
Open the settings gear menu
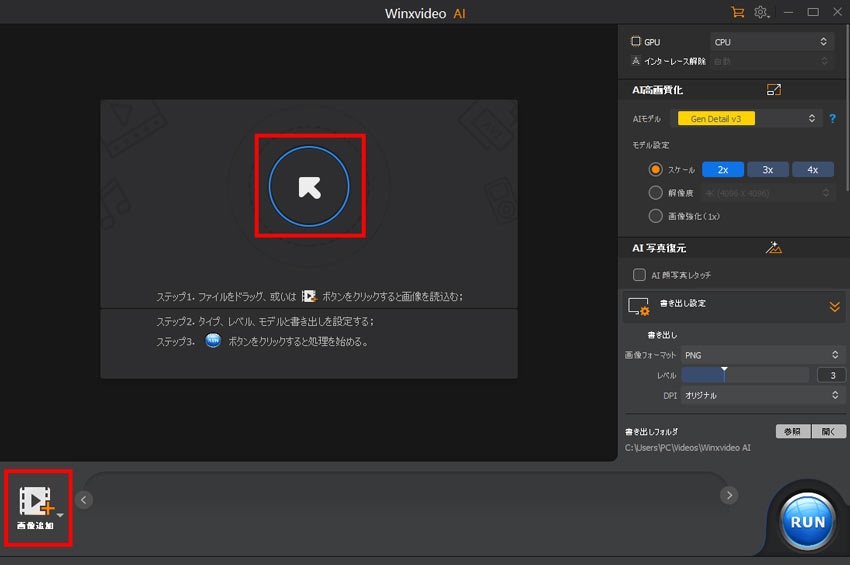click(761, 12)
